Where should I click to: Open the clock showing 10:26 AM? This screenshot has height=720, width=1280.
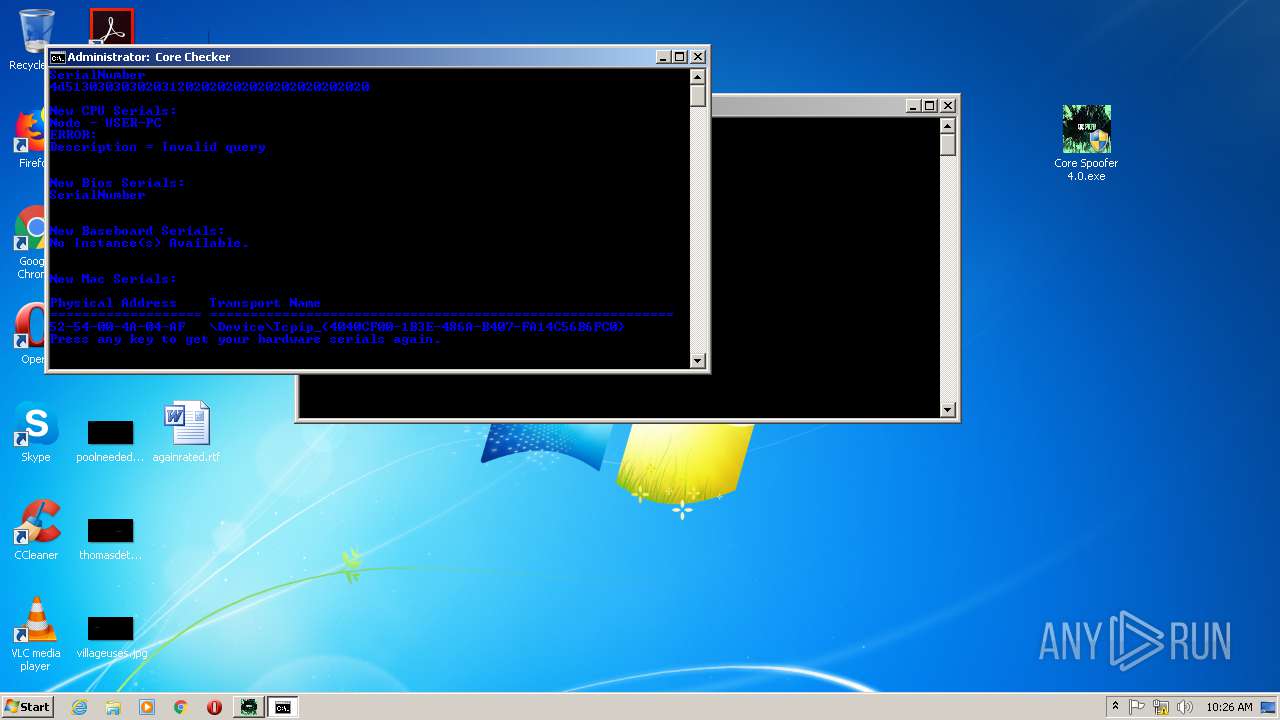[x=1229, y=707]
